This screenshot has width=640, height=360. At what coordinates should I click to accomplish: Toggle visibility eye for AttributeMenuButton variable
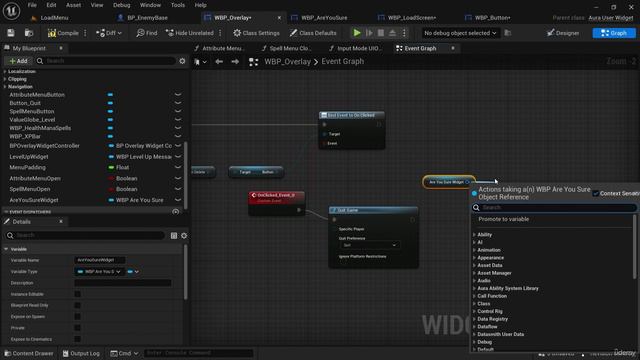(x=178, y=95)
